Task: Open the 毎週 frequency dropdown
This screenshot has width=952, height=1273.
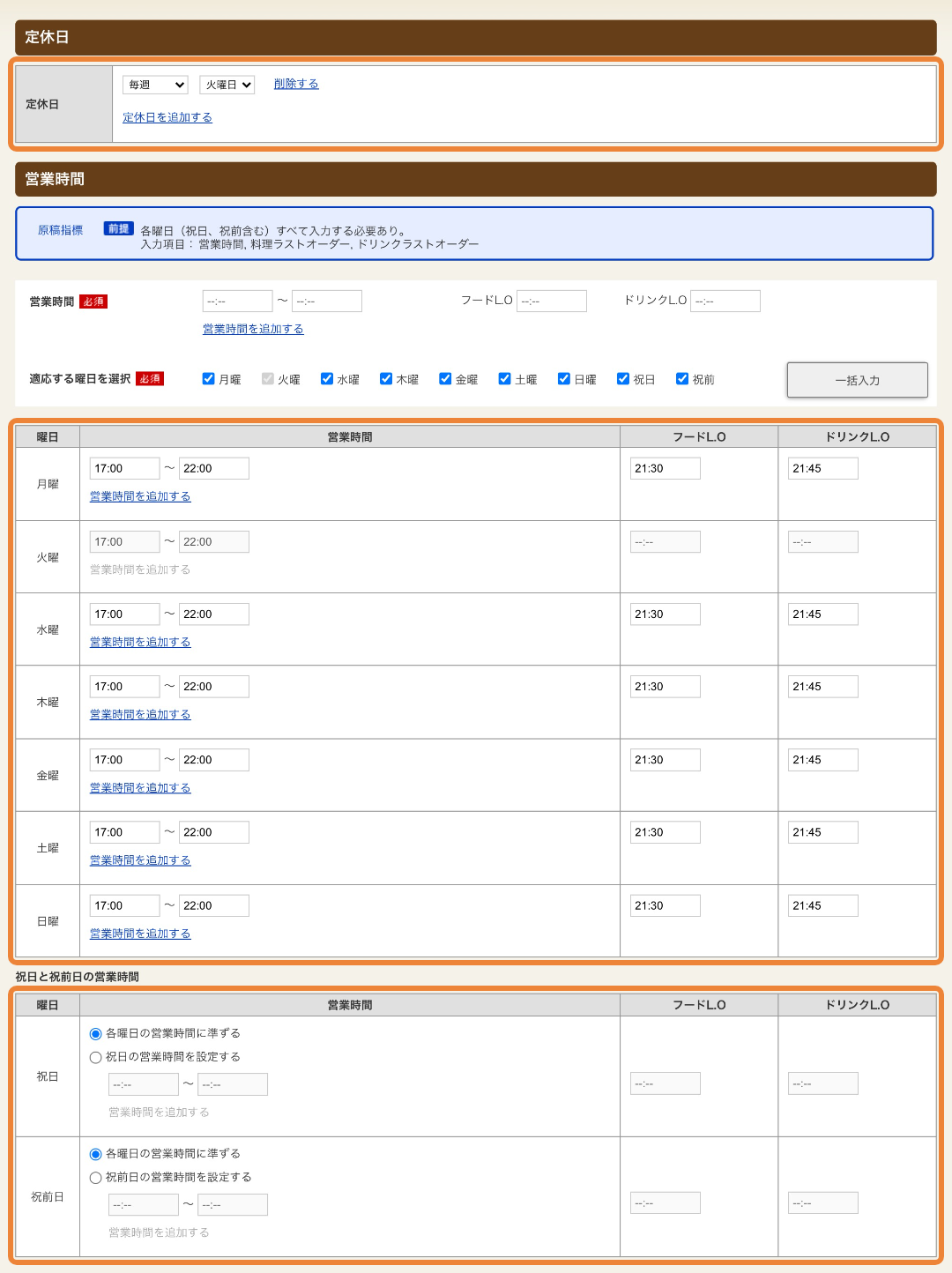Action: coord(154,85)
